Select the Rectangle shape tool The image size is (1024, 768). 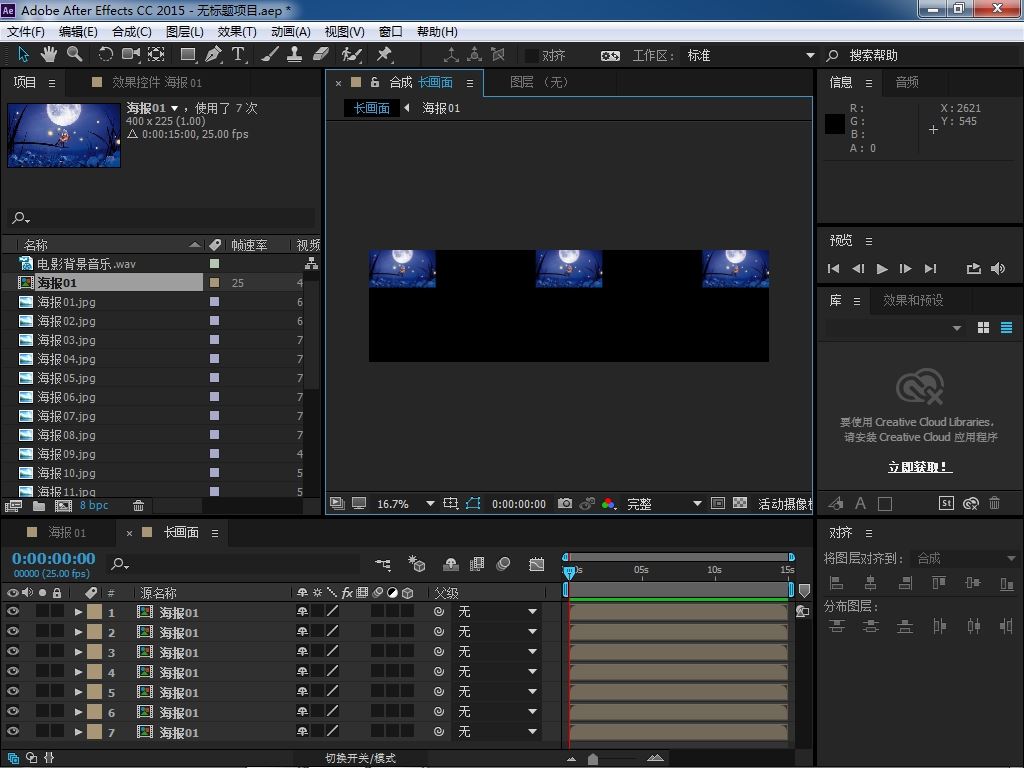188,55
